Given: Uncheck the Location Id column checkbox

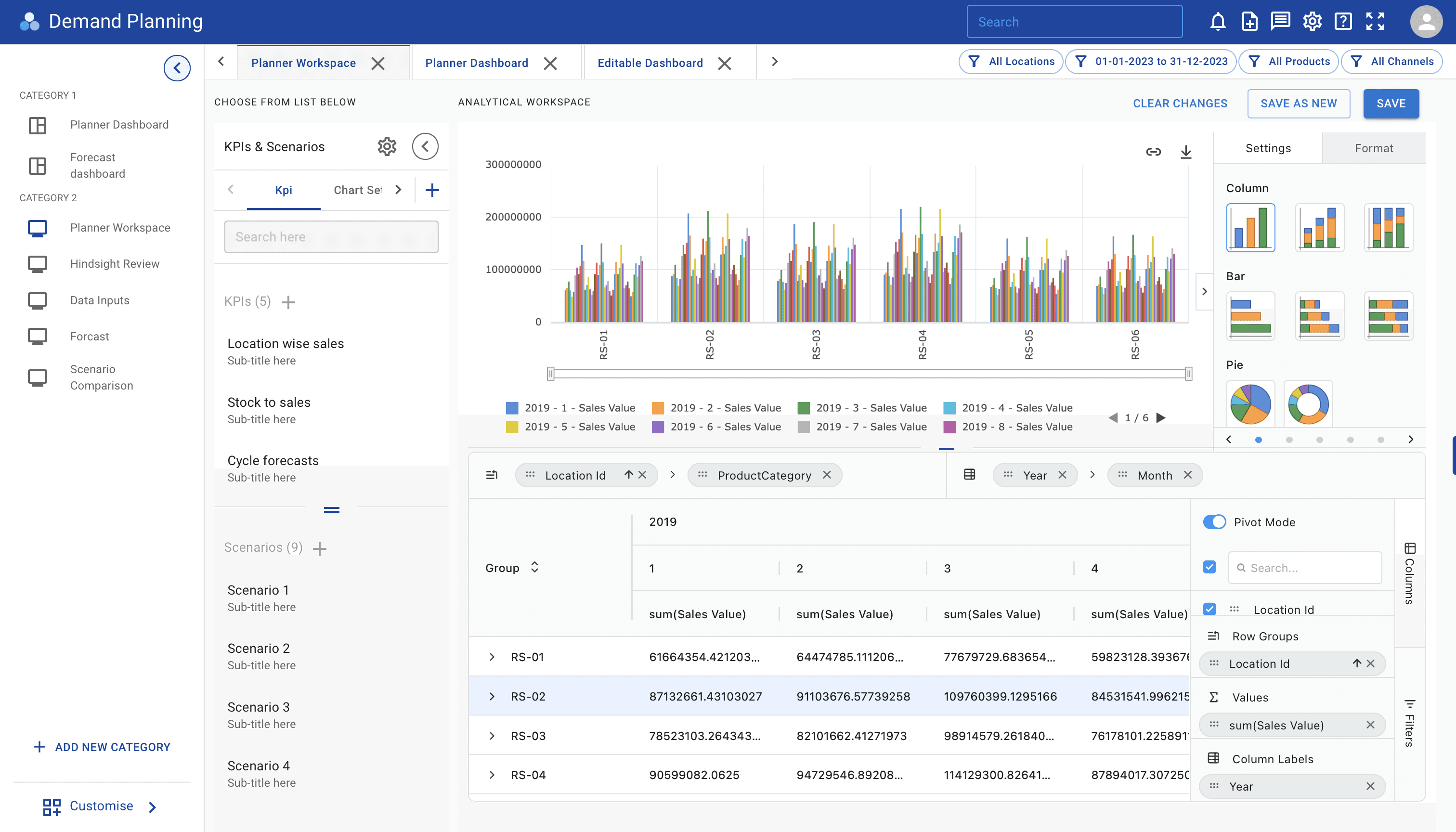Looking at the screenshot, I should tap(1209, 609).
